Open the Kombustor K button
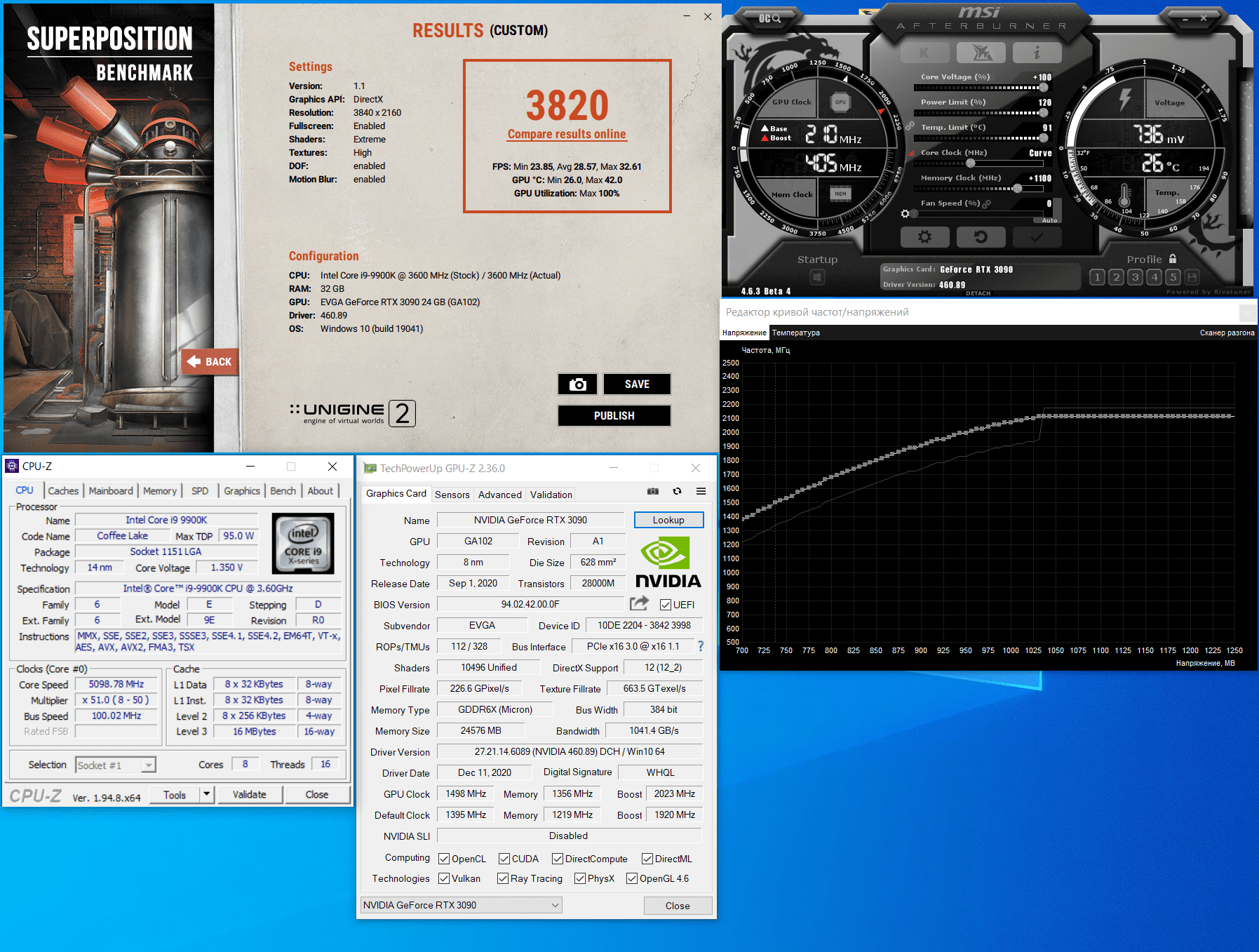1259x952 pixels. [x=924, y=53]
